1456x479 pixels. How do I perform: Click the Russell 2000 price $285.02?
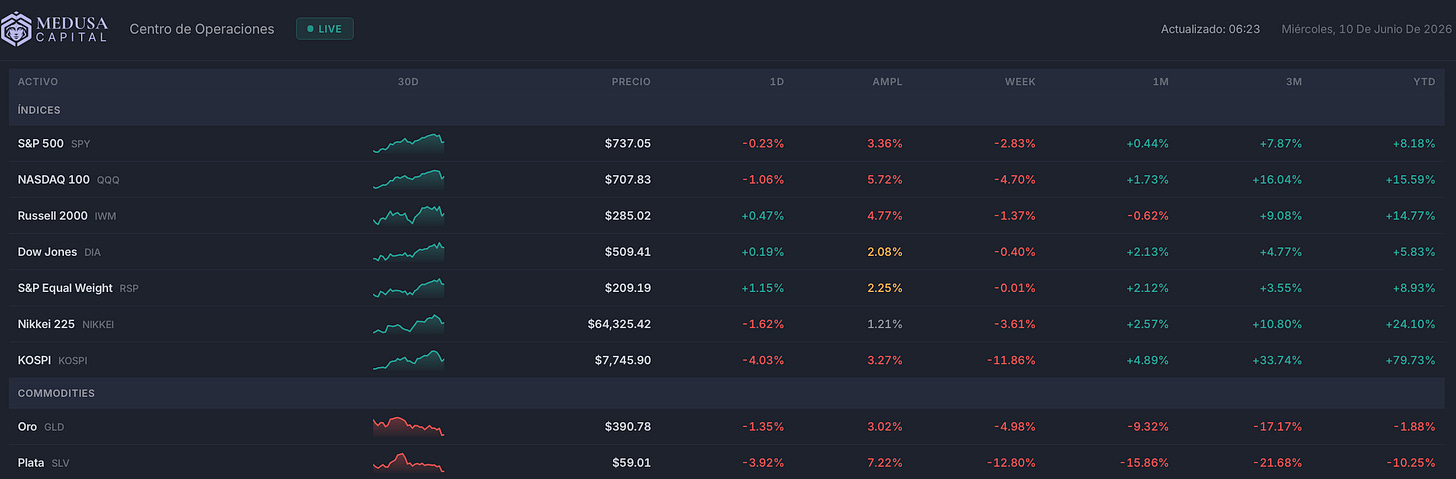(x=628, y=215)
